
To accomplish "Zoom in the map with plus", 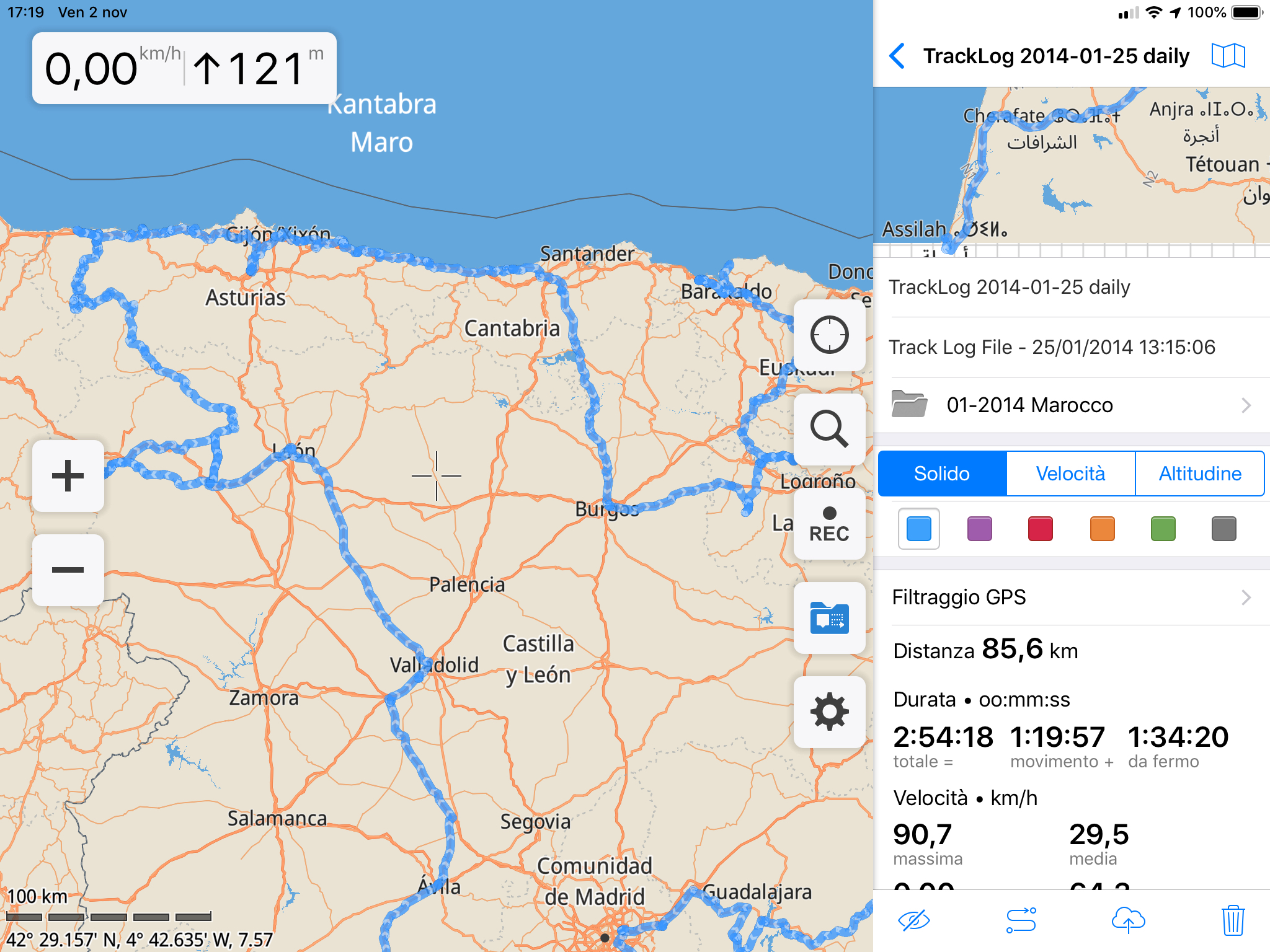I will [x=68, y=476].
